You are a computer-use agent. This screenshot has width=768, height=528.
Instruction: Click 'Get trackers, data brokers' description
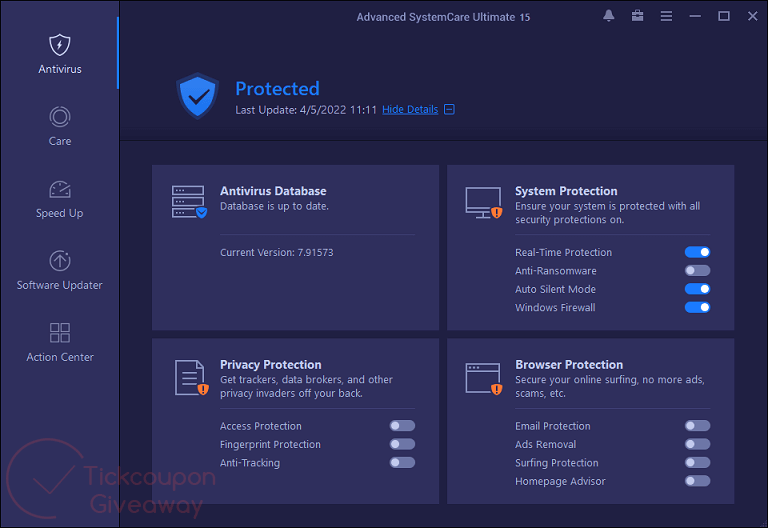[x=306, y=386]
